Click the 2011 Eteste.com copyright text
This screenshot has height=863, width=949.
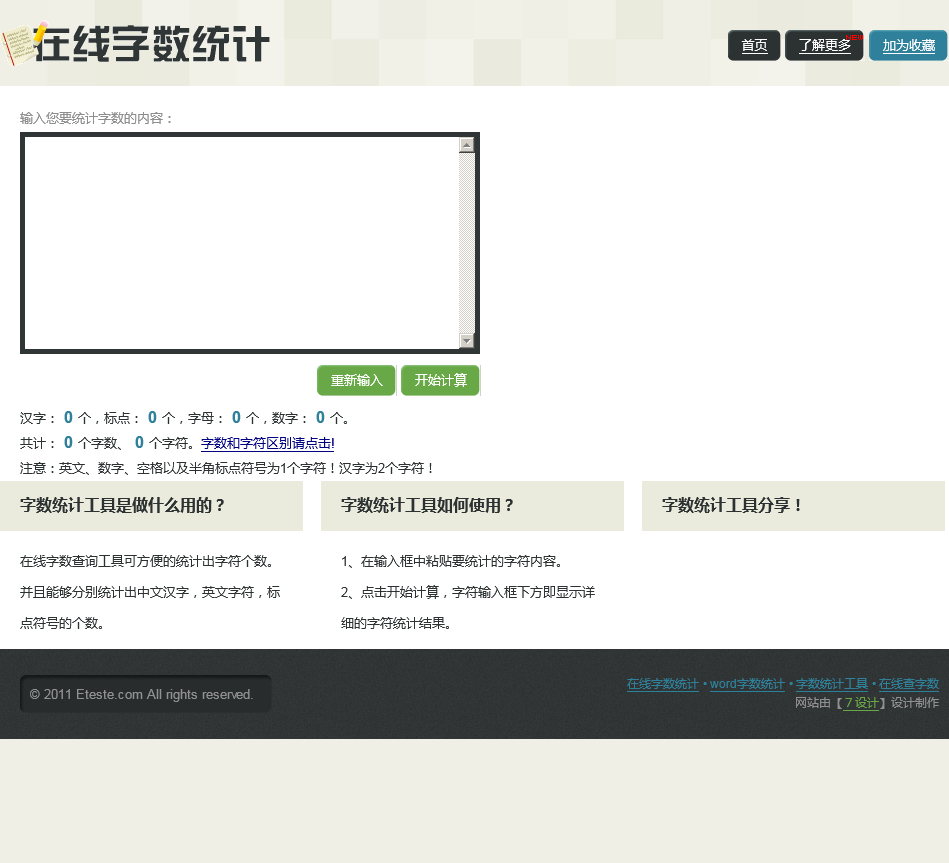coord(142,694)
